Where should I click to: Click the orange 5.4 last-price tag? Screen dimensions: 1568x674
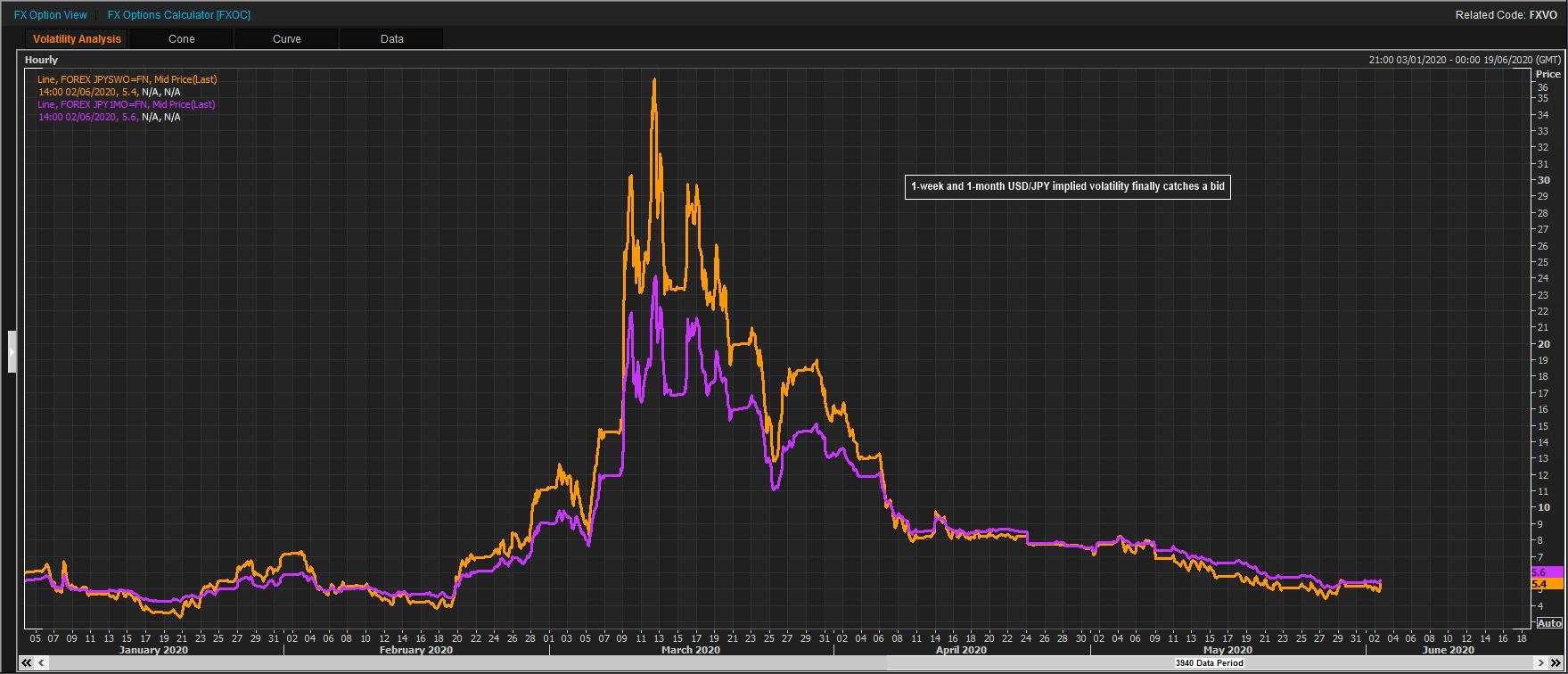coord(1547,584)
